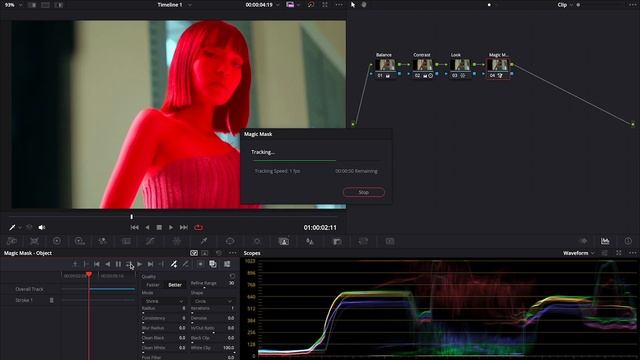Mute the viewer audio
Viewport: 640px width, 360px height.
click(x=42, y=227)
